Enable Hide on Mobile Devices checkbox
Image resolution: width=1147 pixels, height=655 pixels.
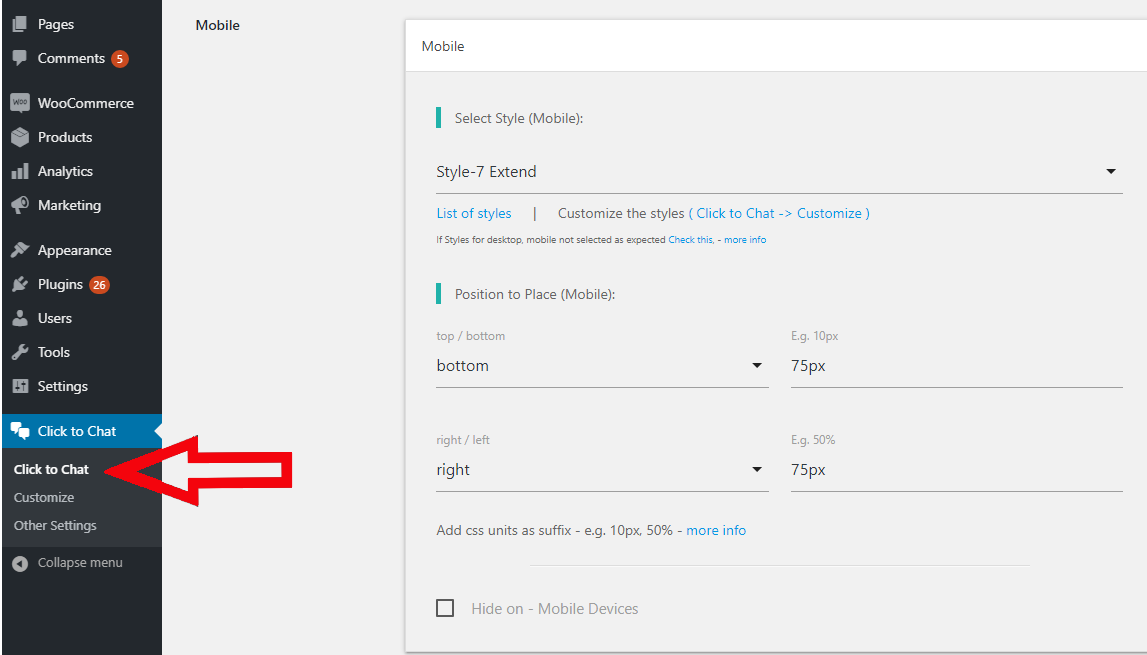445,608
